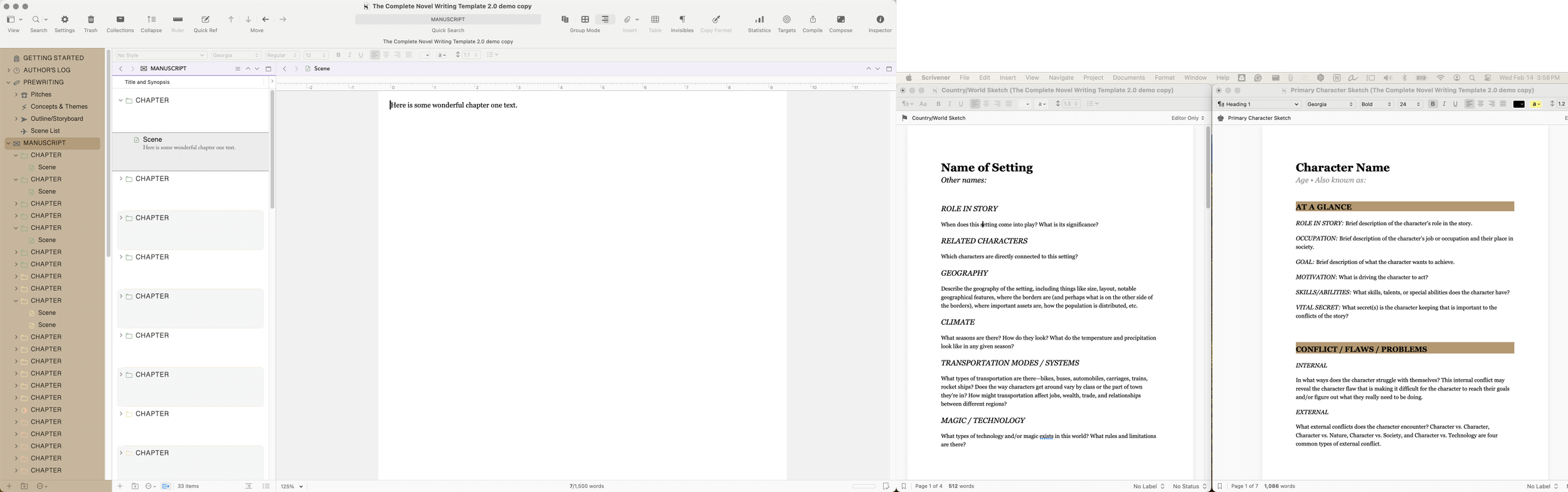
Task: Select GETTING STARTED in the binder
Action: coord(53,58)
